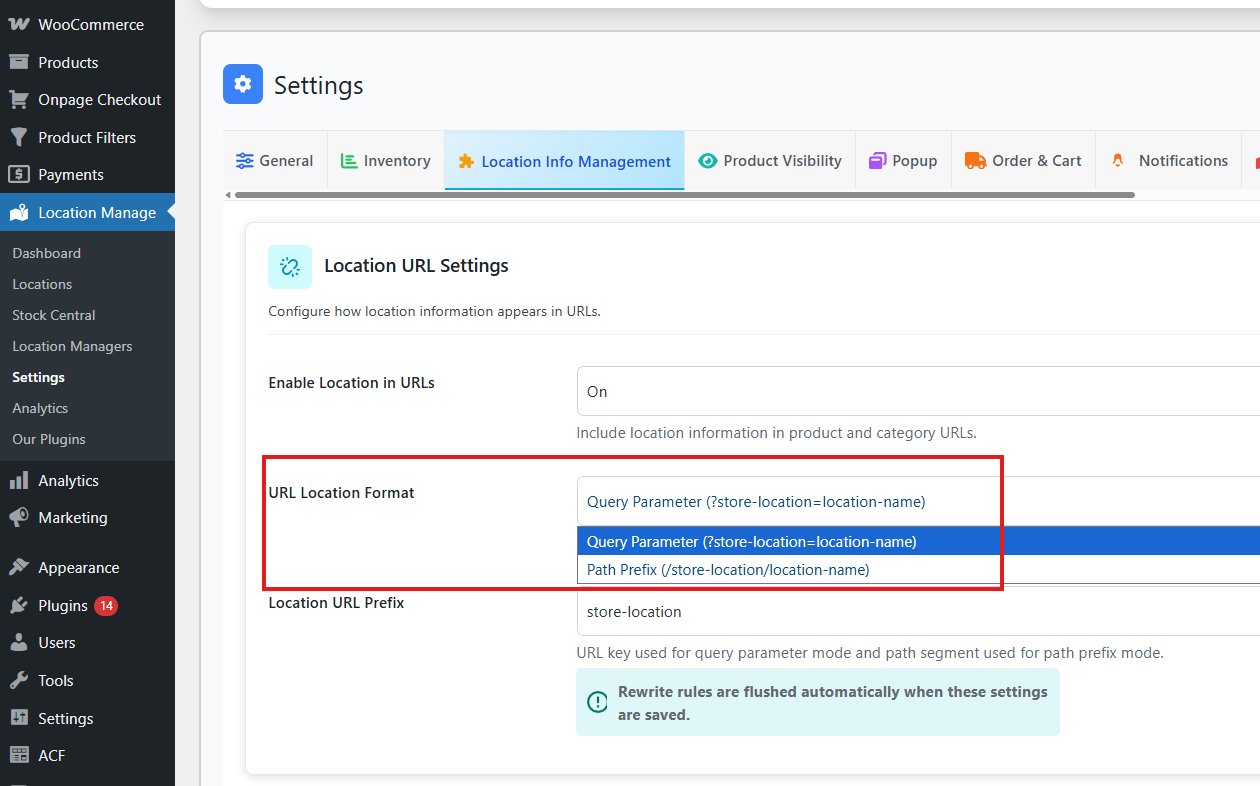Open the Product Visibility tab
The height and width of the screenshot is (786, 1260).
click(x=770, y=160)
